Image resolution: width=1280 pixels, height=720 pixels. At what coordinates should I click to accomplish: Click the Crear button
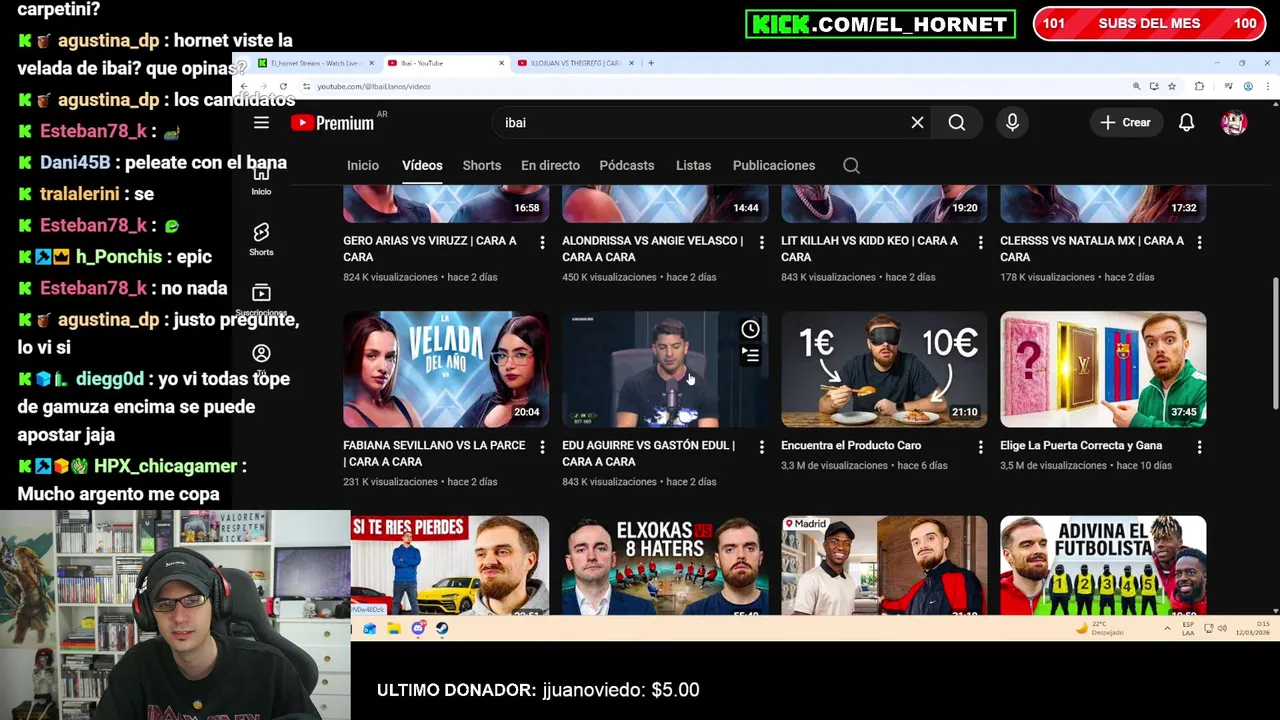(1126, 122)
